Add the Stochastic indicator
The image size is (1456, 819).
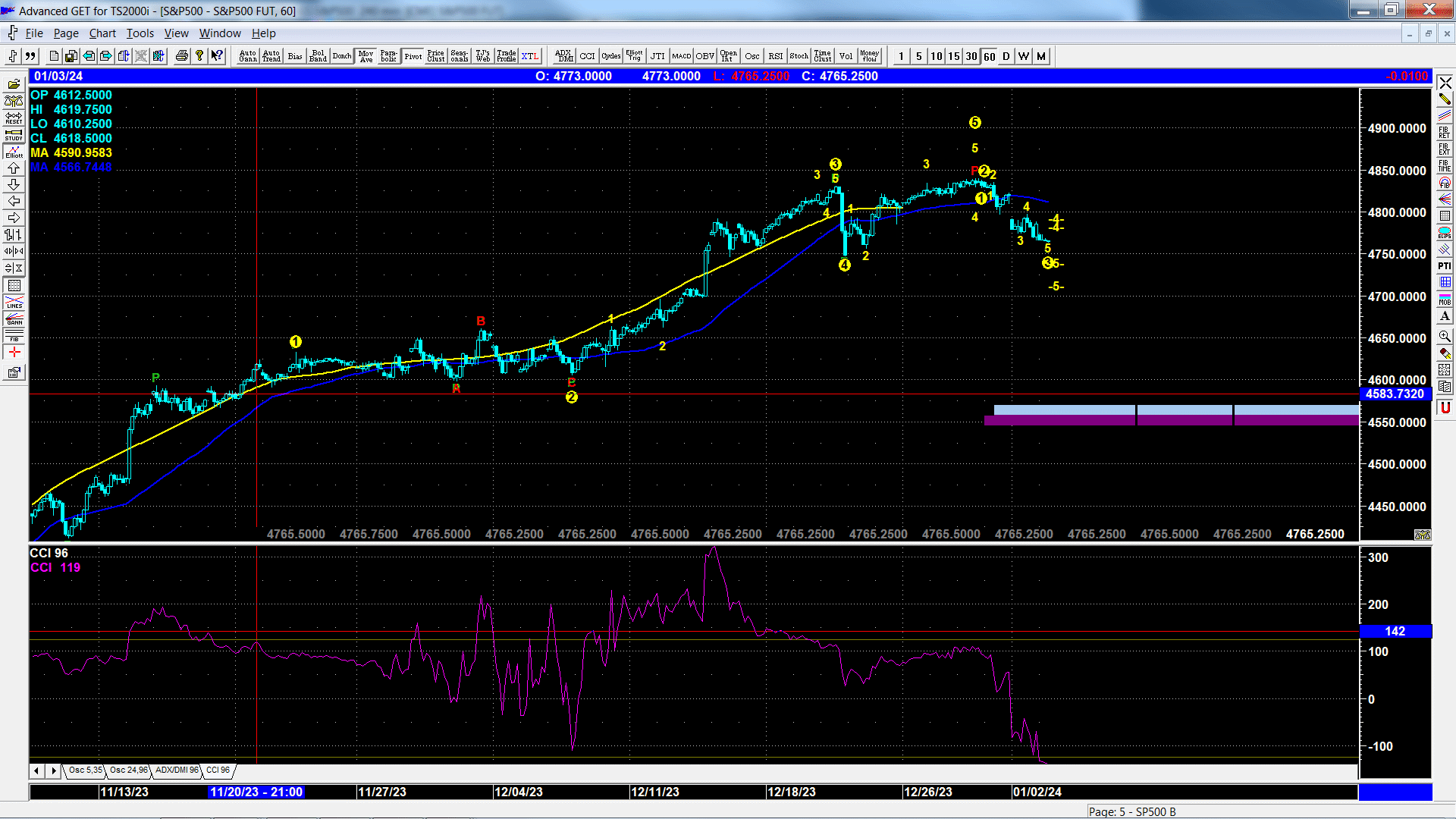pos(799,56)
